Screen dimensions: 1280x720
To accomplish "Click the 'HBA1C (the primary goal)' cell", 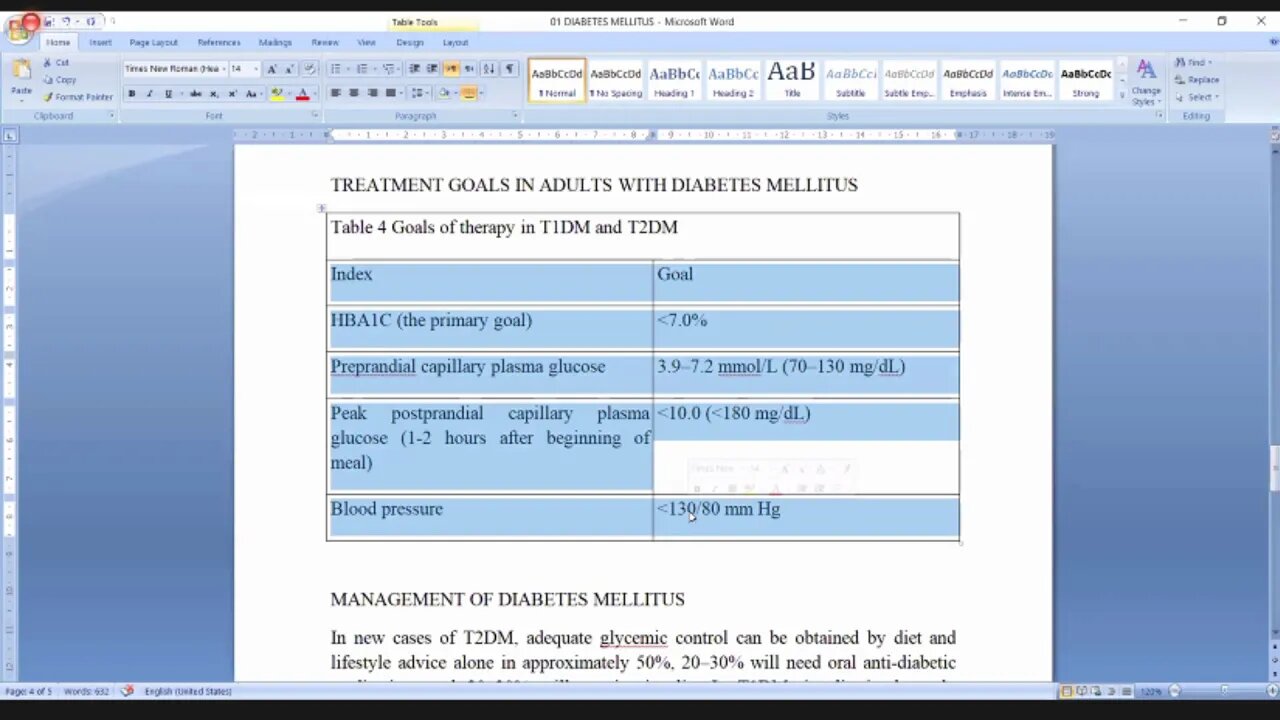I will pyautogui.click(x=490, y=328).
